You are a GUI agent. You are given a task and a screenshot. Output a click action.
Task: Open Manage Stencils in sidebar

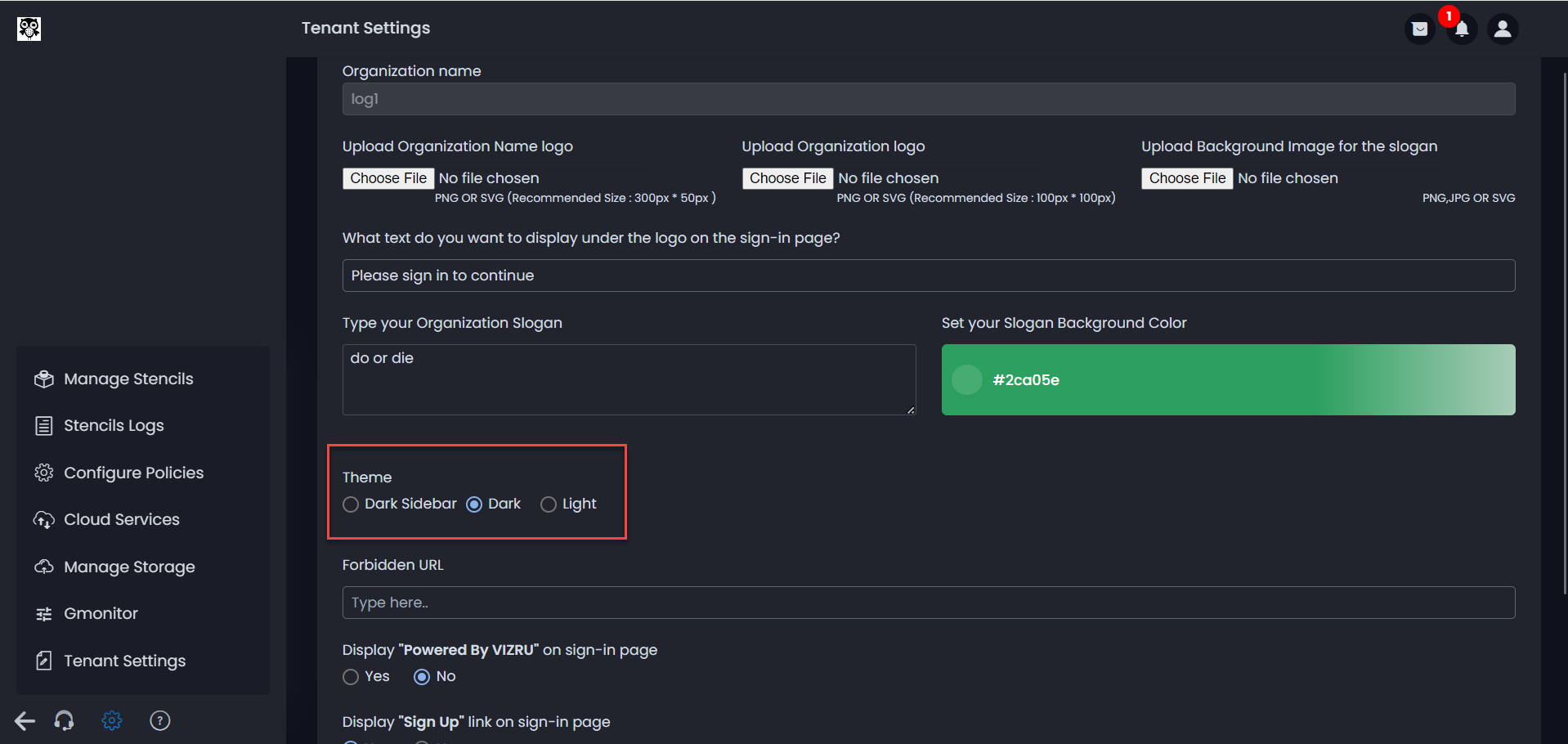(x=128, y=379)
